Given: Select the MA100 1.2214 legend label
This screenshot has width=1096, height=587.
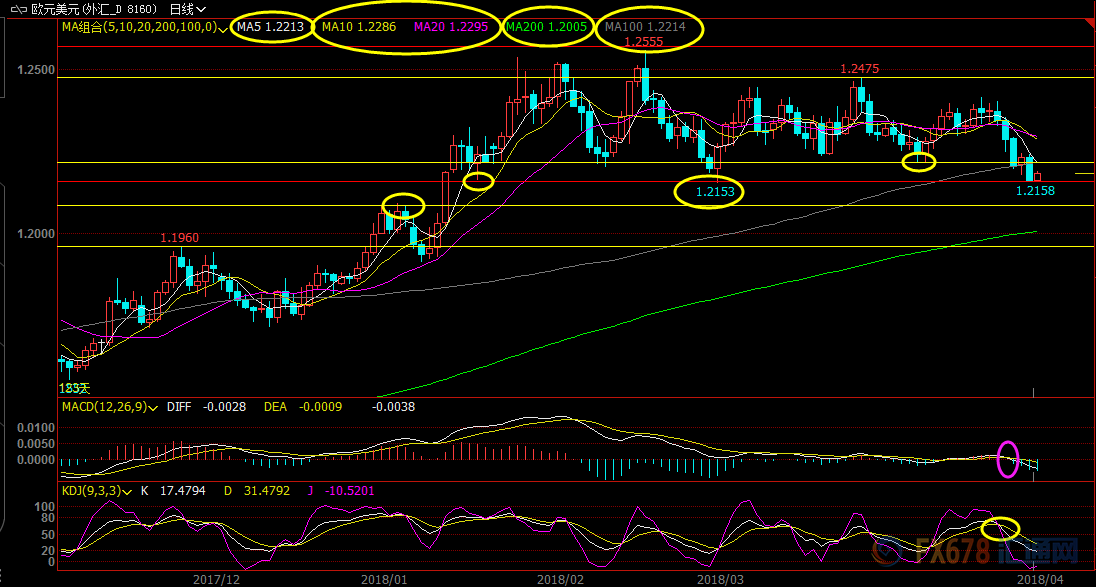Looking at the screenshot, I should click(x=644, y=27).
